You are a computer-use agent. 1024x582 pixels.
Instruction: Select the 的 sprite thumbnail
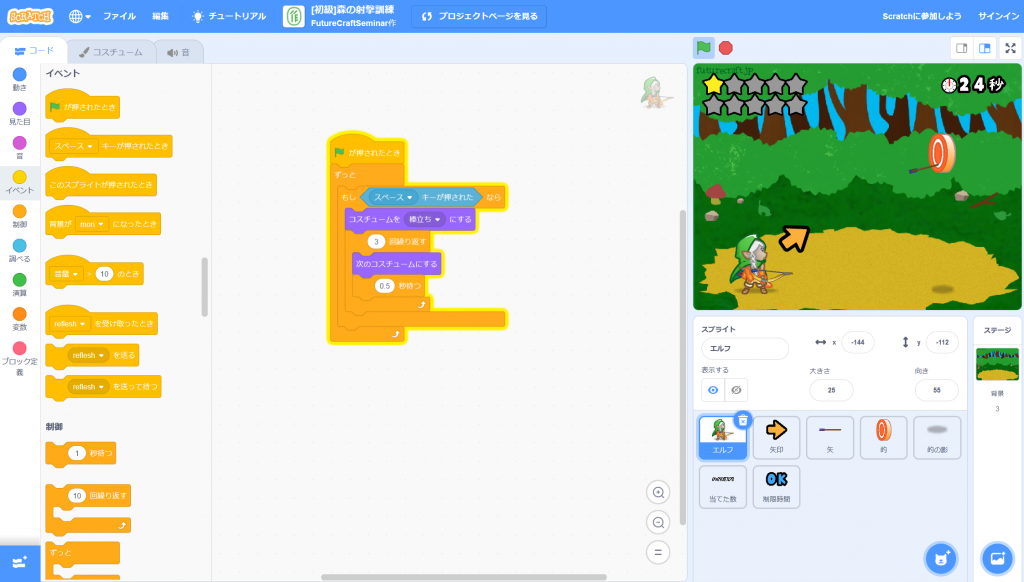point(883,436)
